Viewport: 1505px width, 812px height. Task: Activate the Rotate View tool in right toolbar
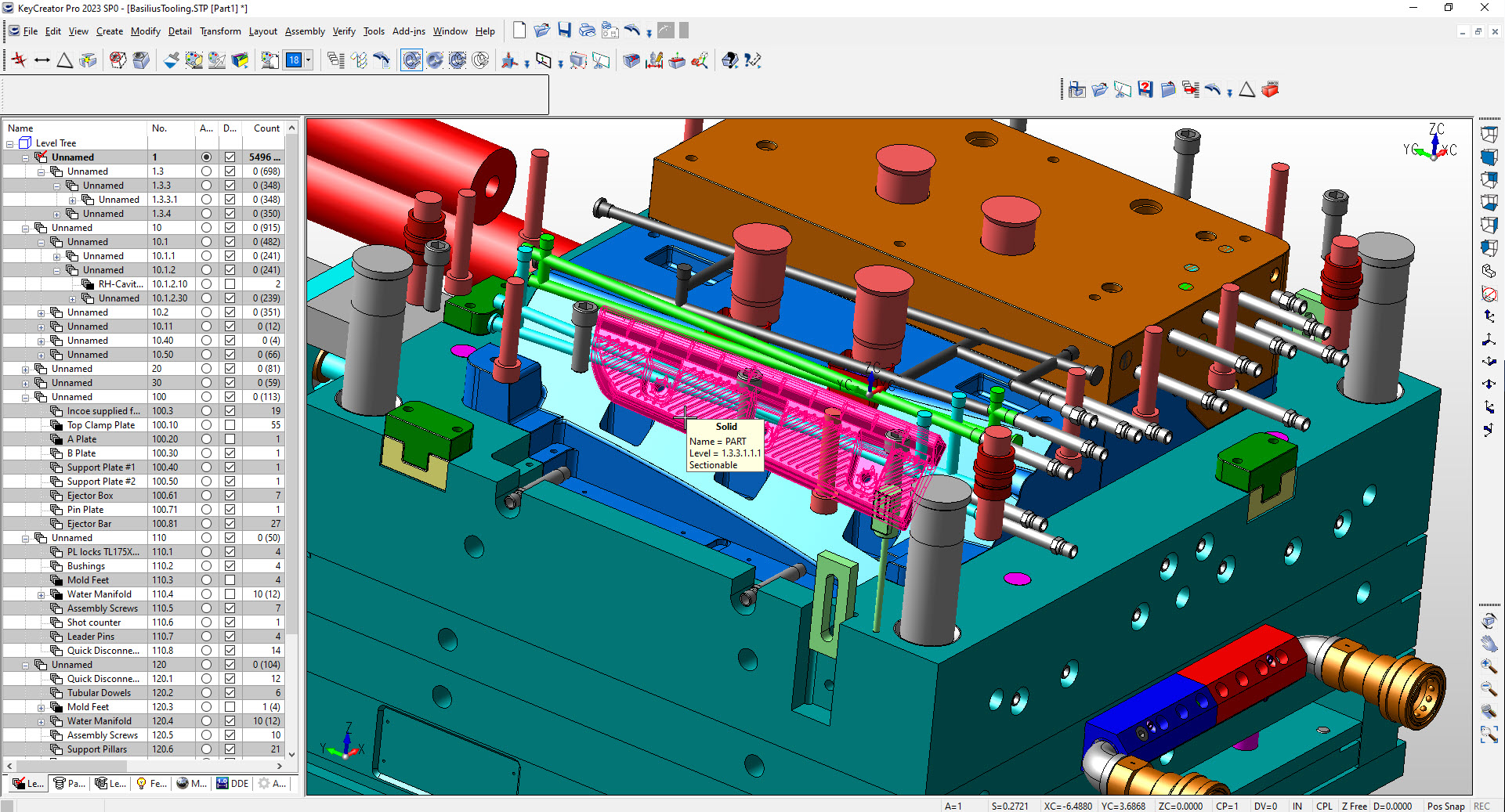(1489, 621)
